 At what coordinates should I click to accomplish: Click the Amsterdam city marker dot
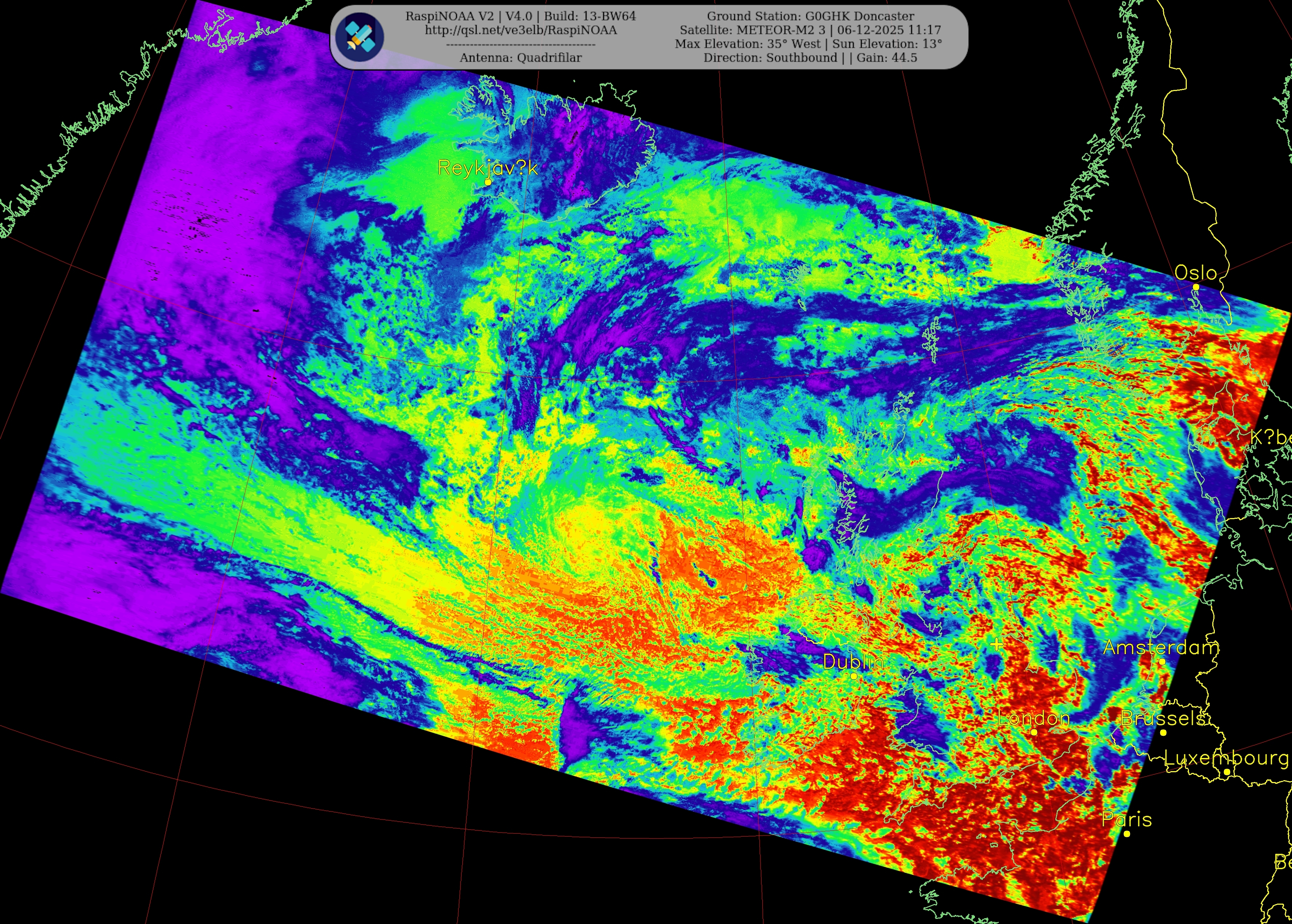(x=1162, y=662)
